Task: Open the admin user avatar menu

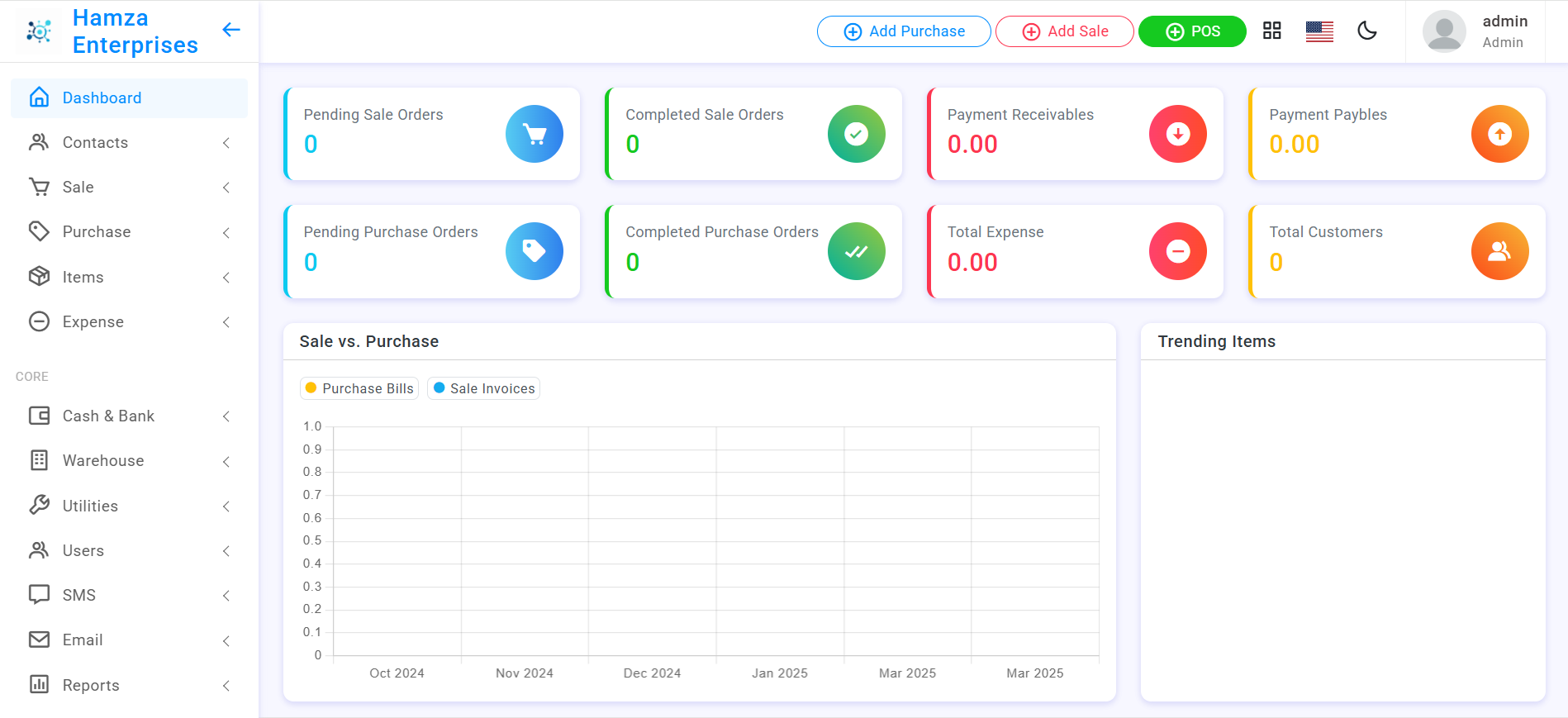Action: pos(1444,31)
